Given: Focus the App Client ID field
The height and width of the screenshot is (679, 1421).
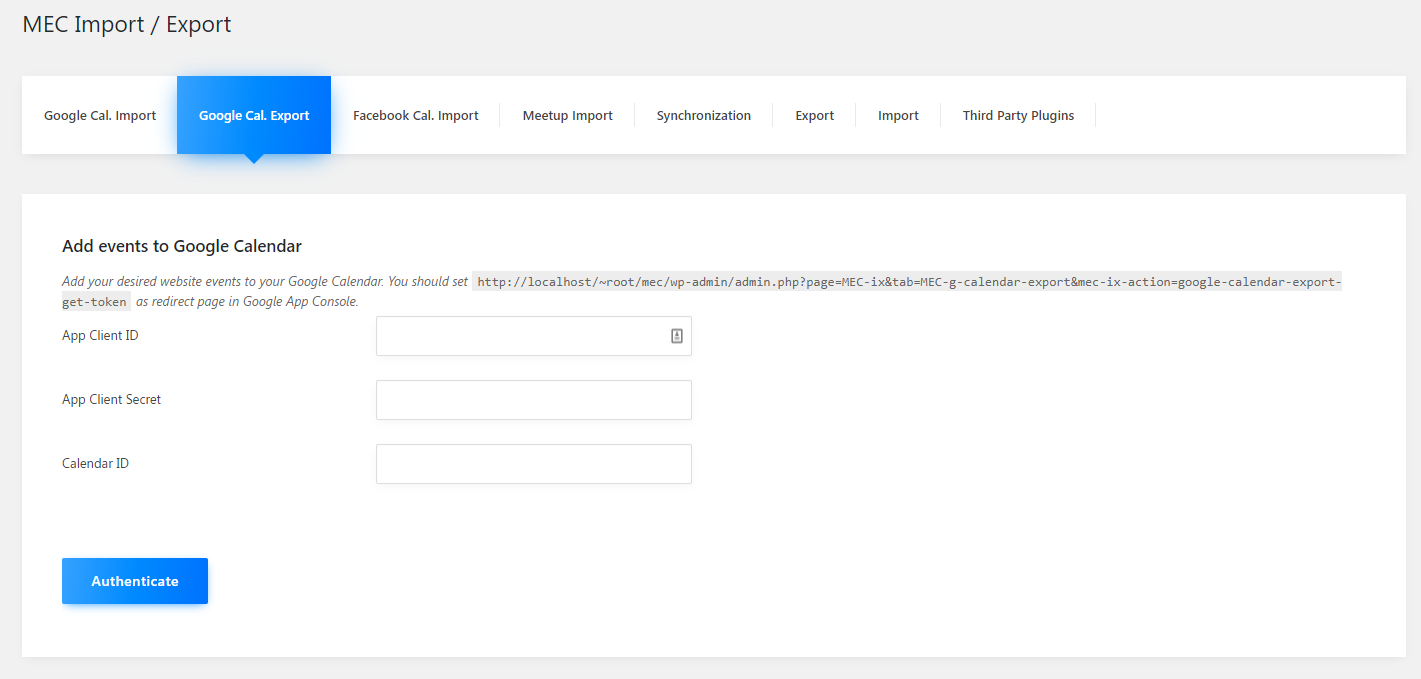Looking at the screenshot, I should 534,336.
